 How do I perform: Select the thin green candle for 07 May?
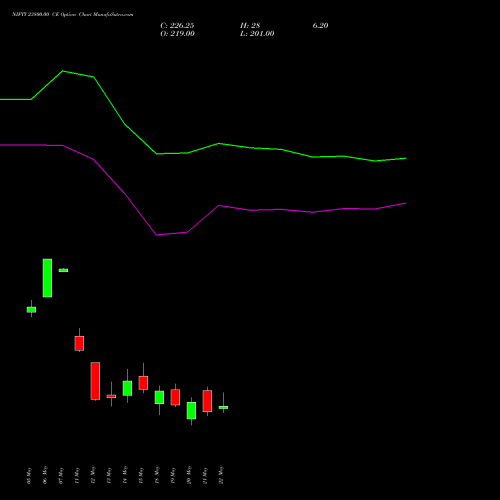(x=63, y=270)
